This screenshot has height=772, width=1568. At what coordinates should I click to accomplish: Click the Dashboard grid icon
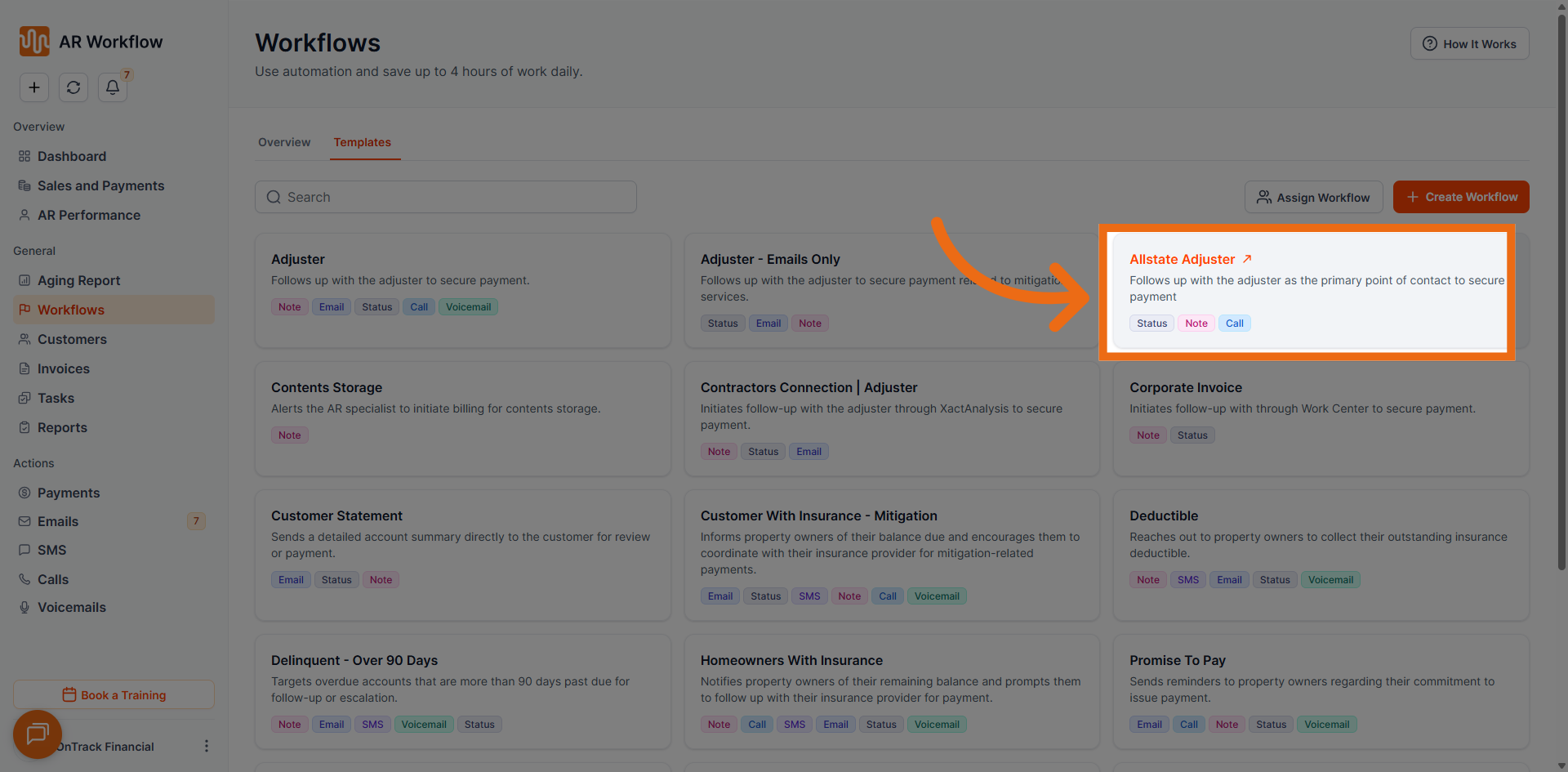coord(24,156)
